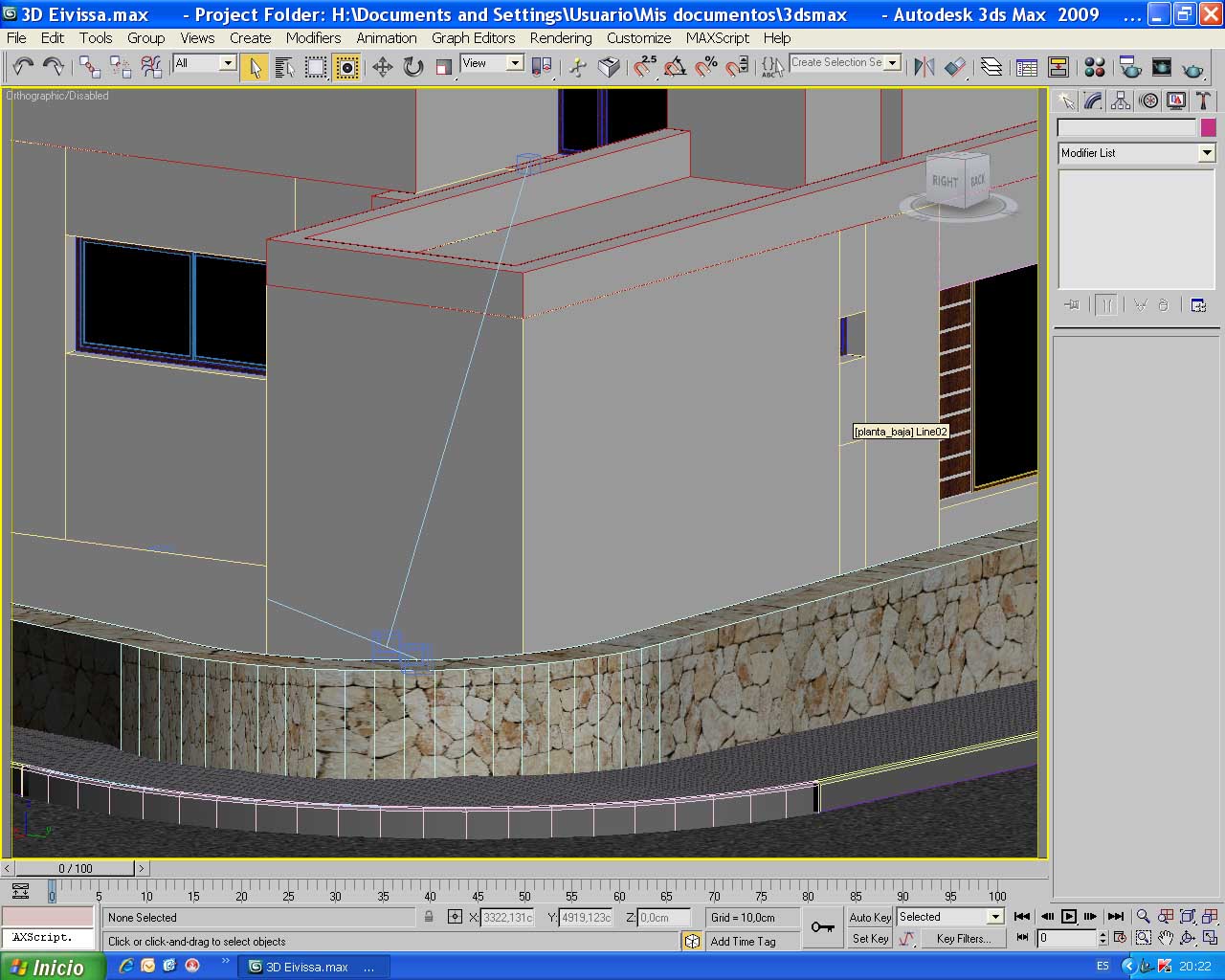Click the current frame number field
The image size is (1225, 980).
point(1066,939)
